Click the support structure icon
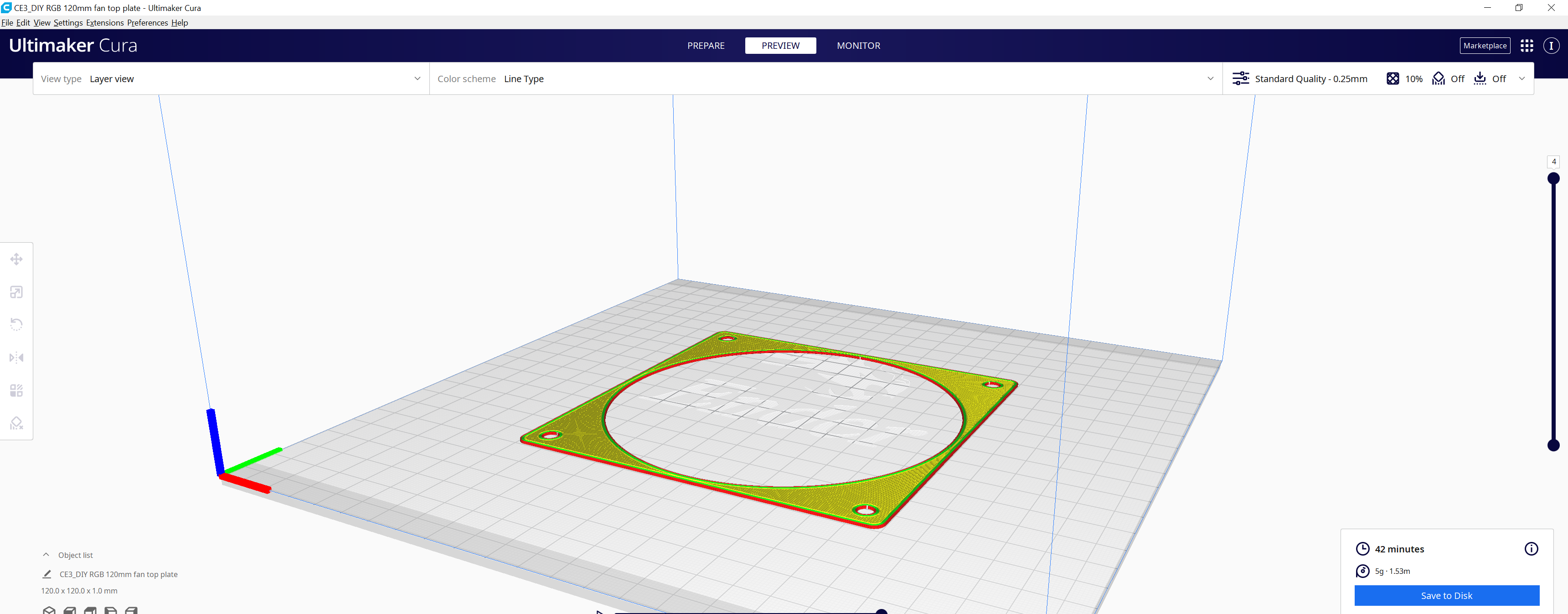Image resolution: width=1568 pixels, height=614 pixels. (x=1439, y=78)
